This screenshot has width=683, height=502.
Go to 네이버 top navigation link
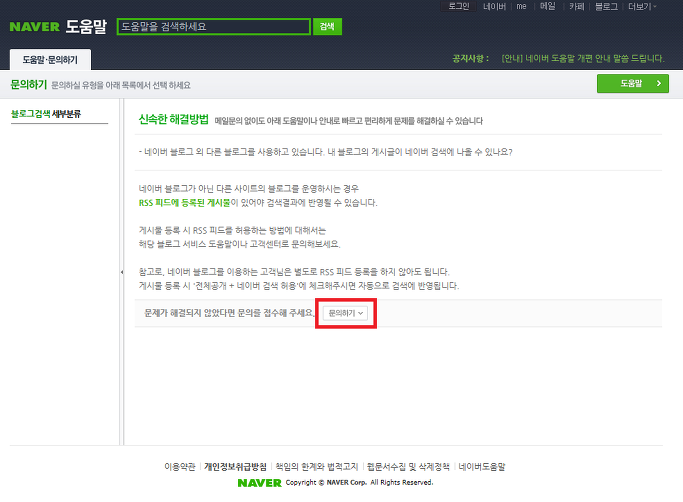coord(494,7)
